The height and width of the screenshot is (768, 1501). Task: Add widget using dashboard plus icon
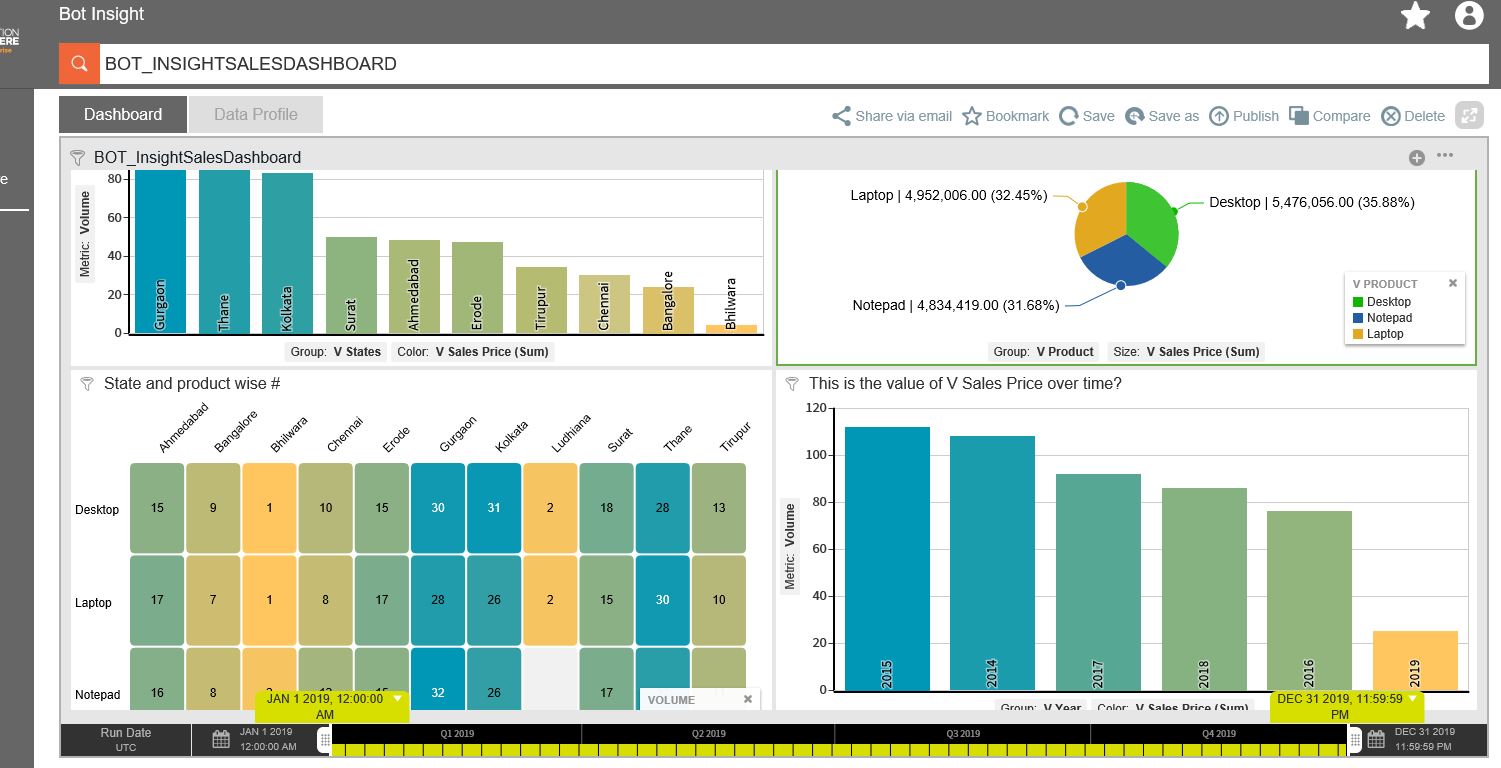click(x=1416, y=157)
